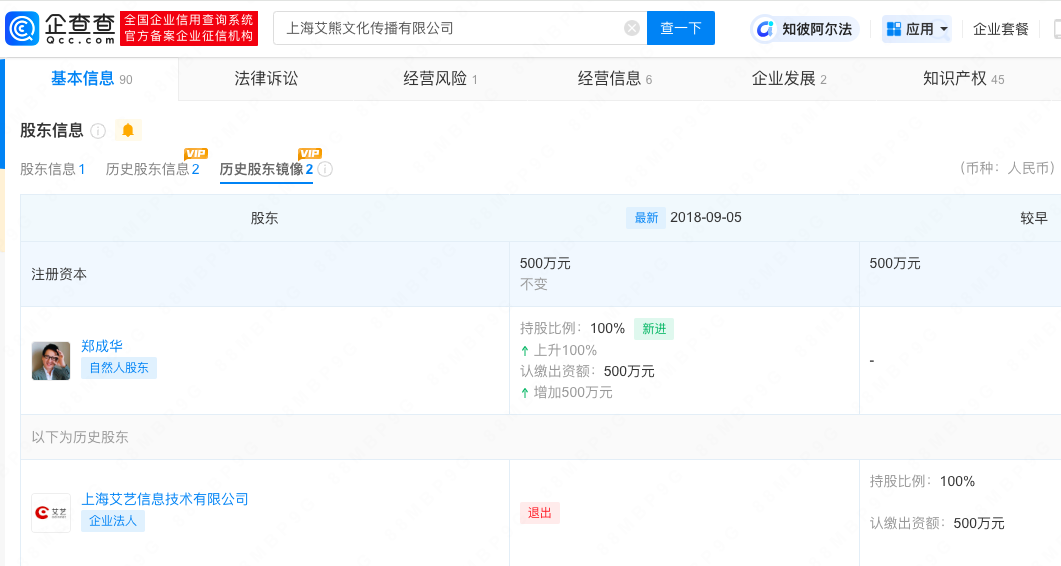The width and height of the screenshot is (1061, 566).
Task: Show info icon next to 历史股东镜像
Action: pyautogui.click(x=325, y=169)
